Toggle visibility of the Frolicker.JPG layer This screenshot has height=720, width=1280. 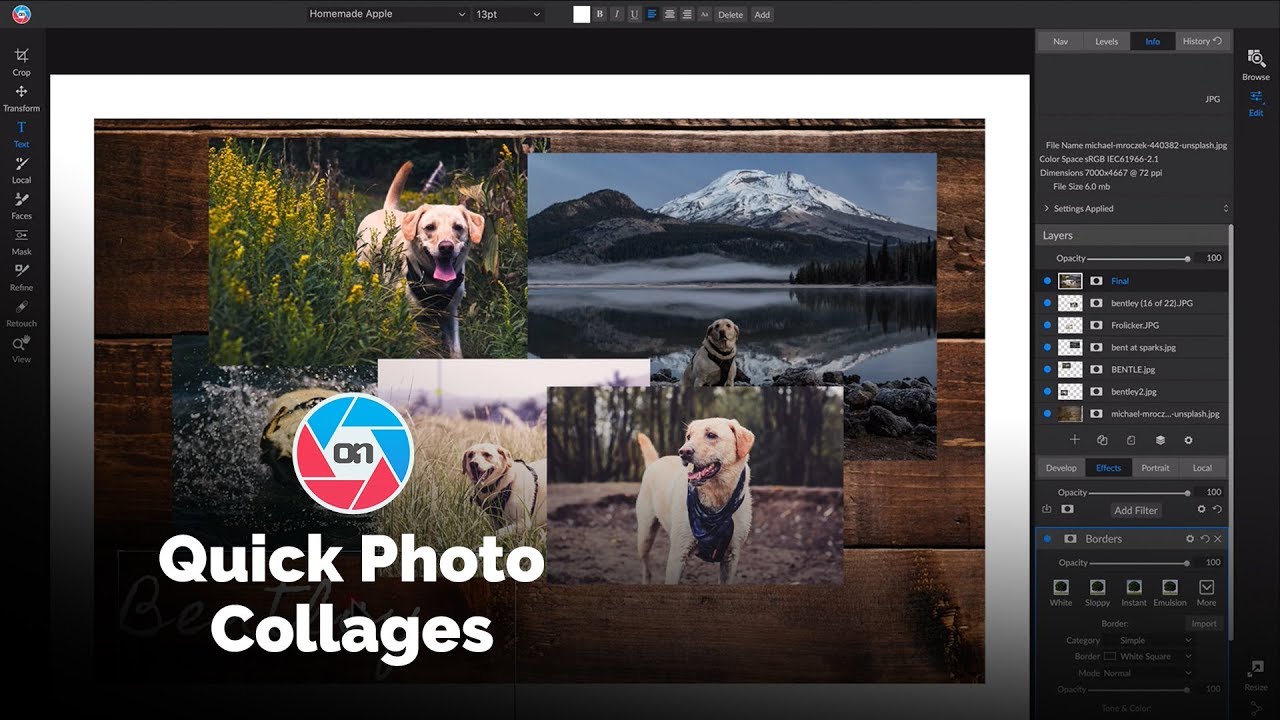pos(1047,325)
